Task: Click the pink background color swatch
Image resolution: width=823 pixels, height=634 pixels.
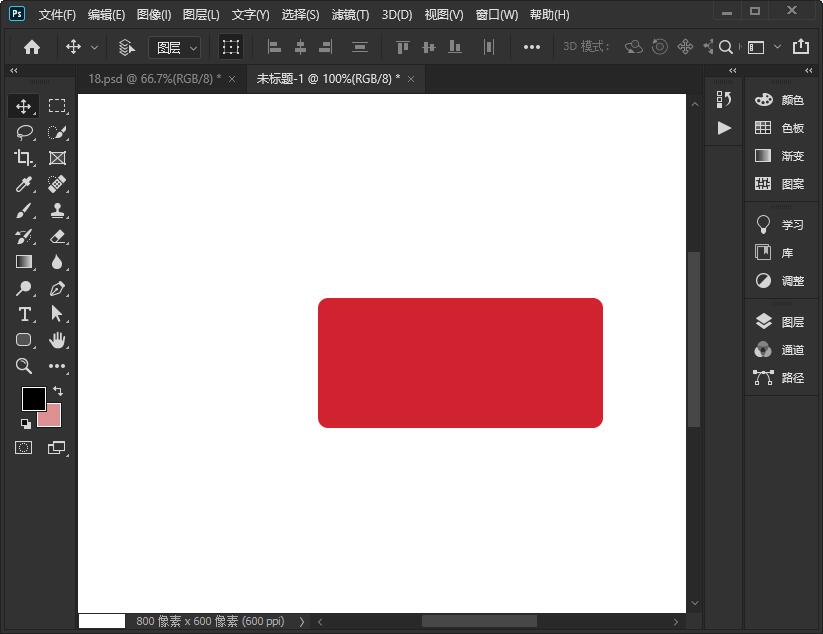Action: pyautogui.click(x=50, y=416)
